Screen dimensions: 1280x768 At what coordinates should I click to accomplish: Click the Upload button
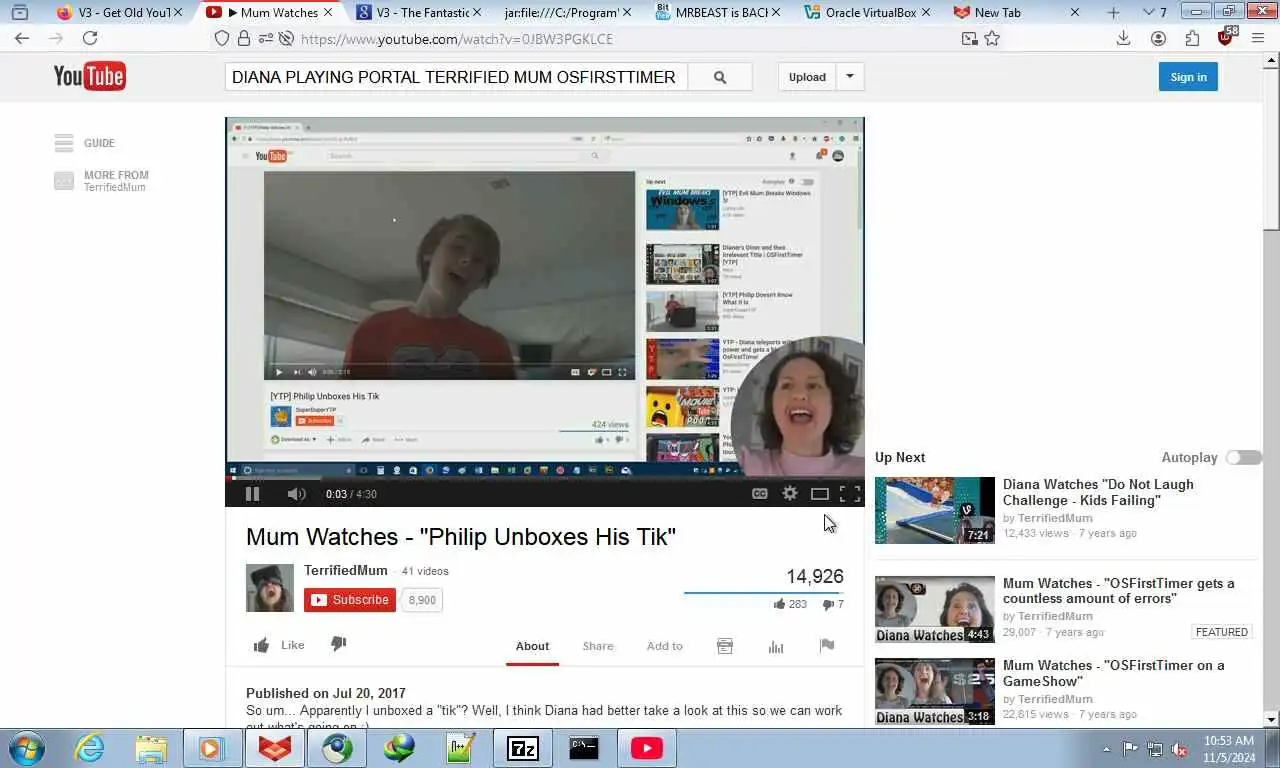[x=807, y=77]
